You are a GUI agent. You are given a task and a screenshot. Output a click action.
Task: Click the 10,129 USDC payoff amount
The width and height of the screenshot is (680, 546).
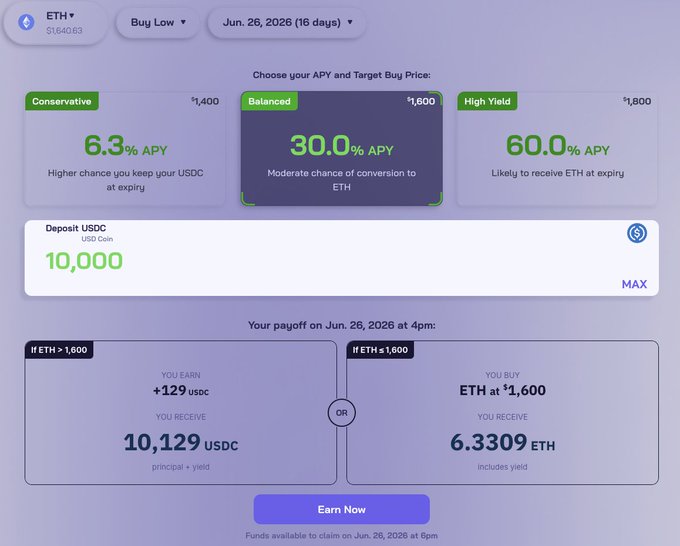(x=181, y=442)
